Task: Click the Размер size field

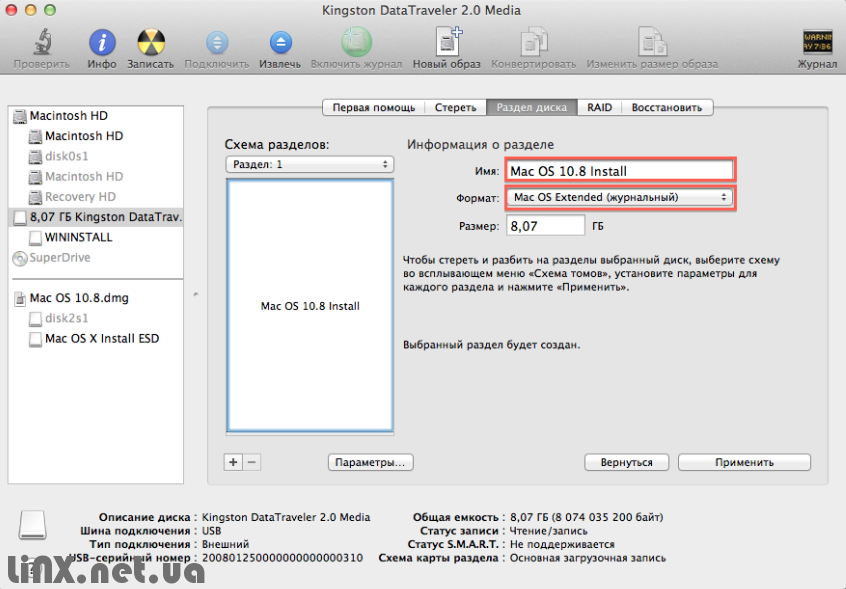Action: tap(545, 225)
